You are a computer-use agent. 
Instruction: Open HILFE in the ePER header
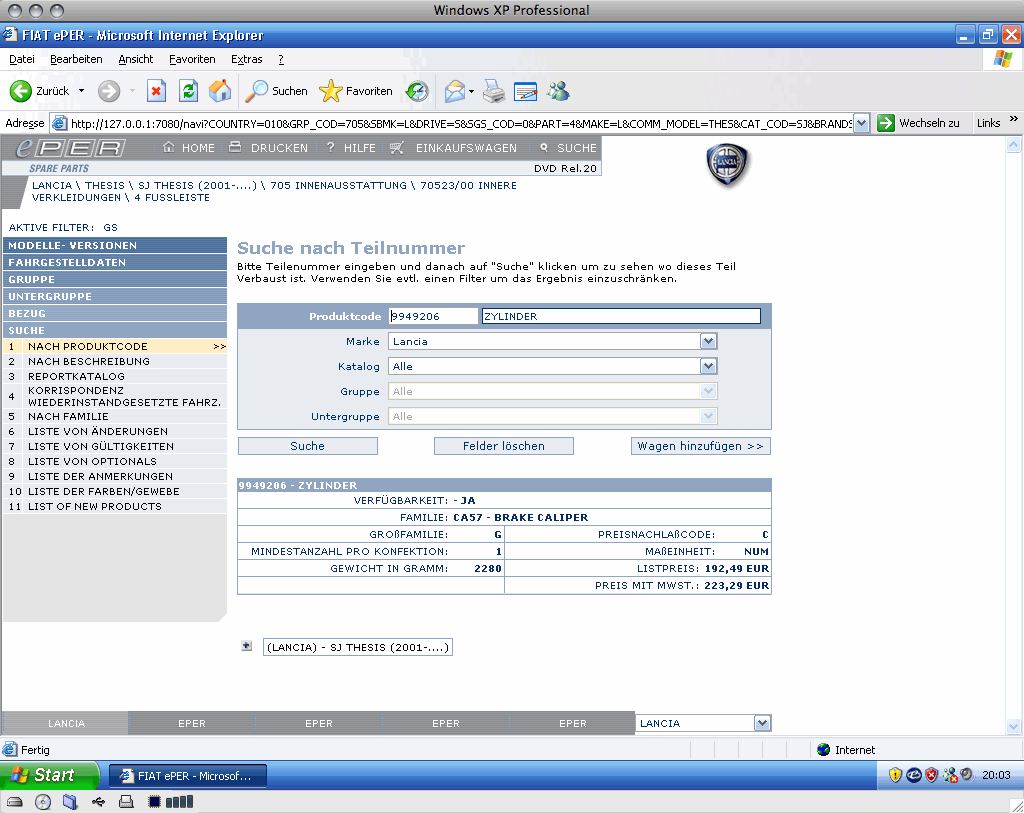(351, 148)
